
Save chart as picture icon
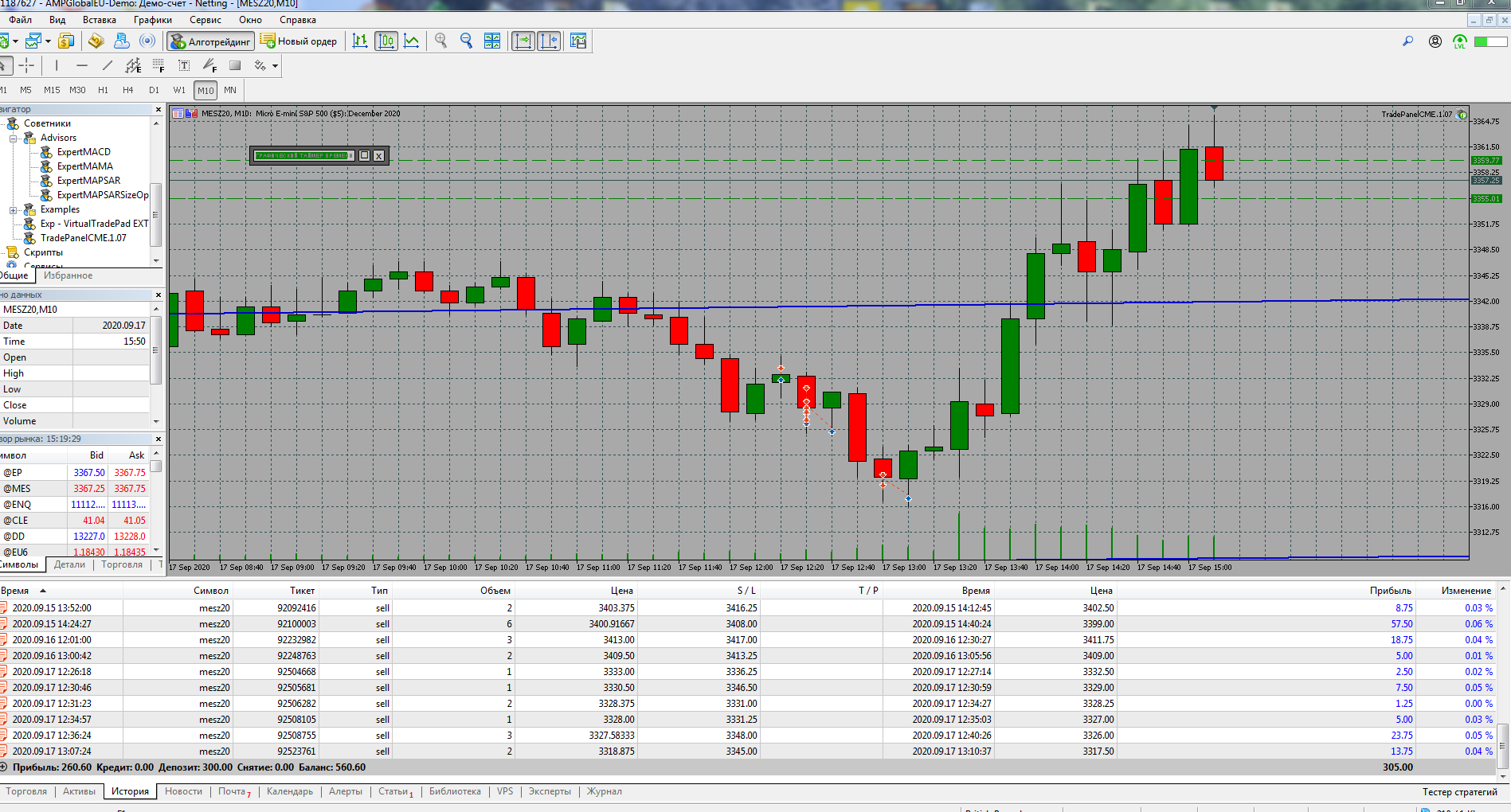click(x=578, y=41)
